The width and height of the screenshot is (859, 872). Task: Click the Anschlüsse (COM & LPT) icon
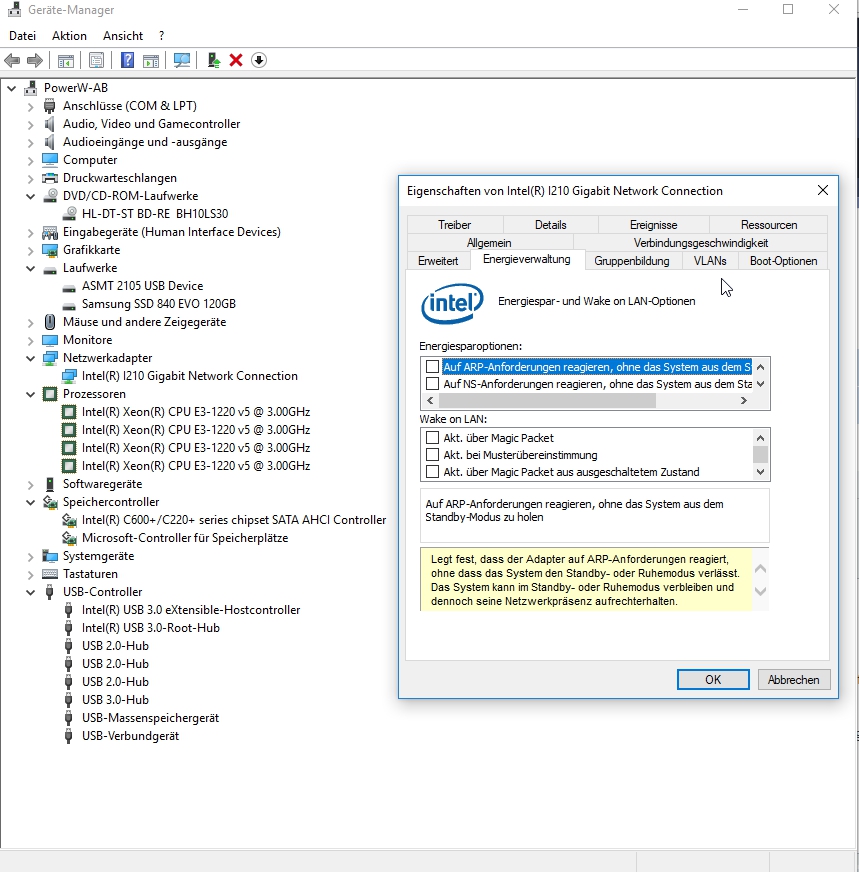click(50, 106)
